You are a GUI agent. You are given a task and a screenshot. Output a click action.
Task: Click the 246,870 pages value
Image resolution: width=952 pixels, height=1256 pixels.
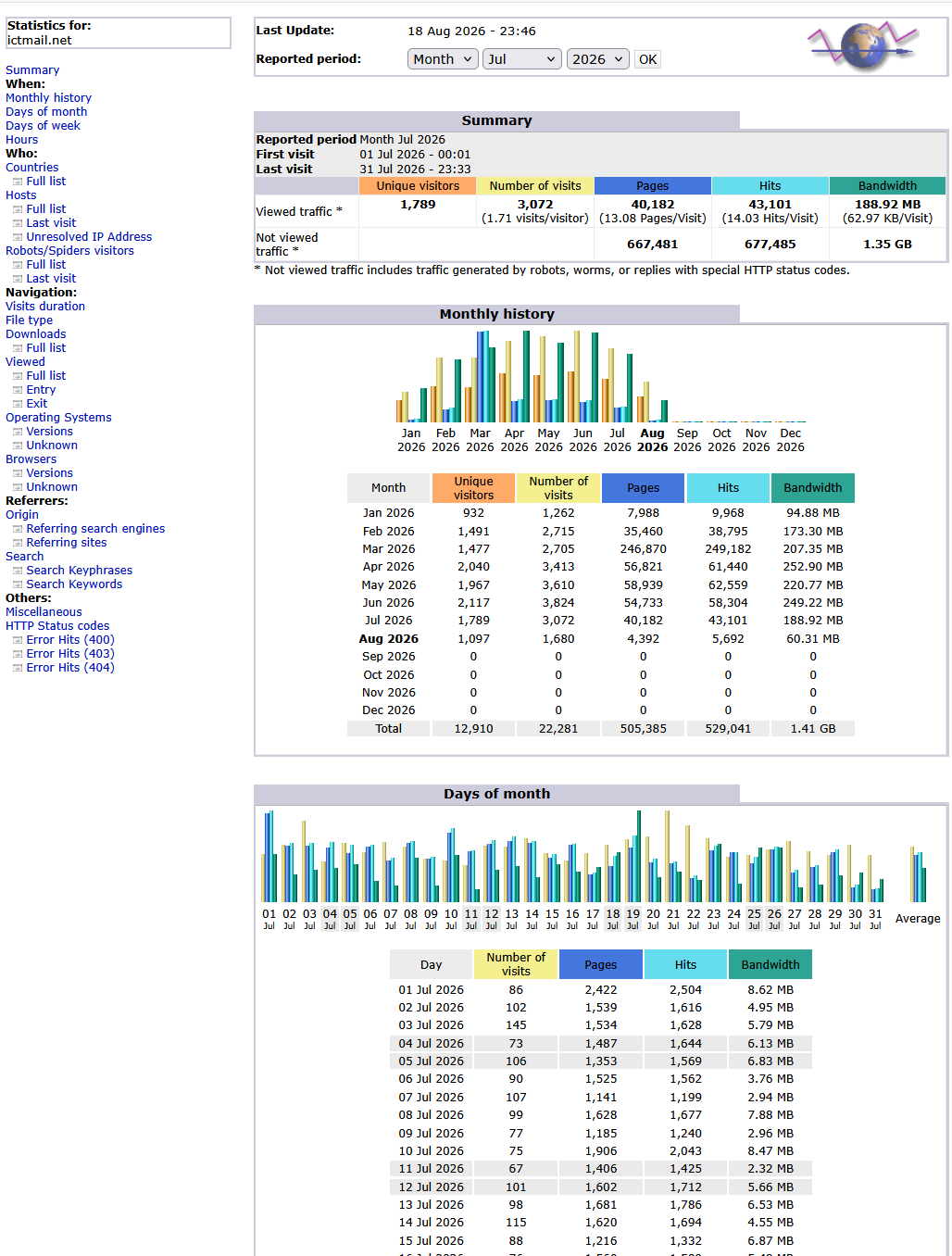point(644,549)
